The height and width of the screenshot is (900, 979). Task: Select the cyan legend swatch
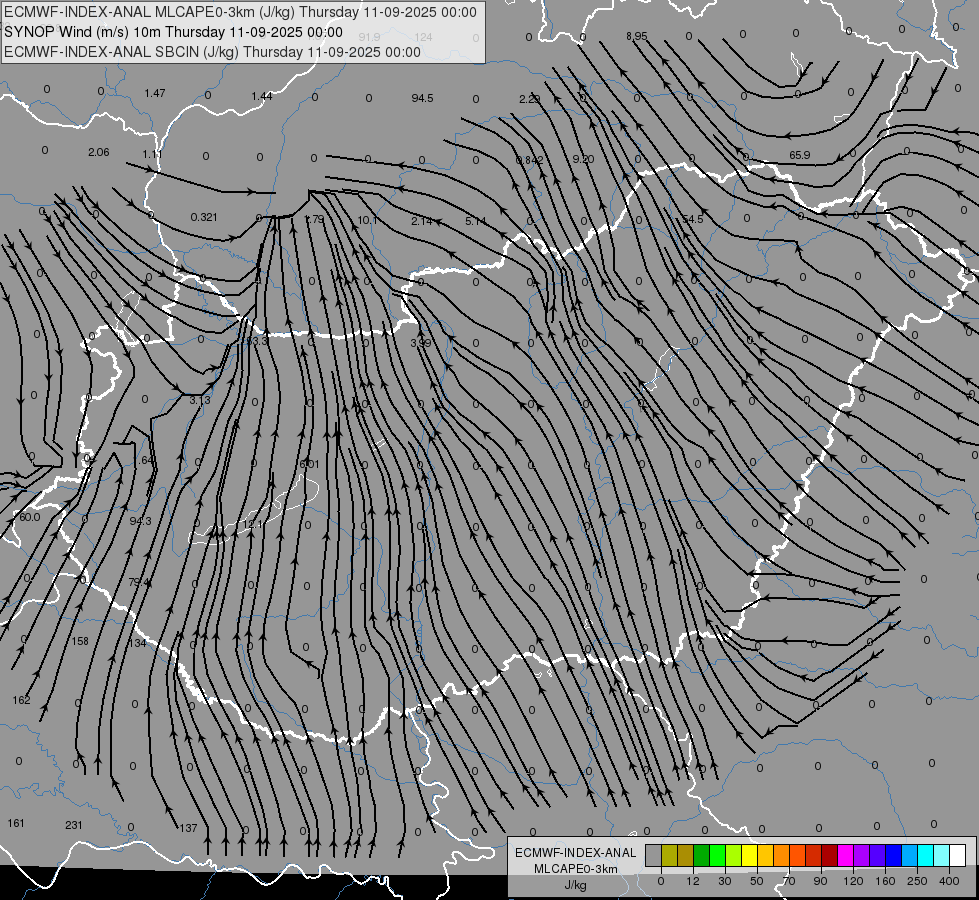click(x=927, y=855)
